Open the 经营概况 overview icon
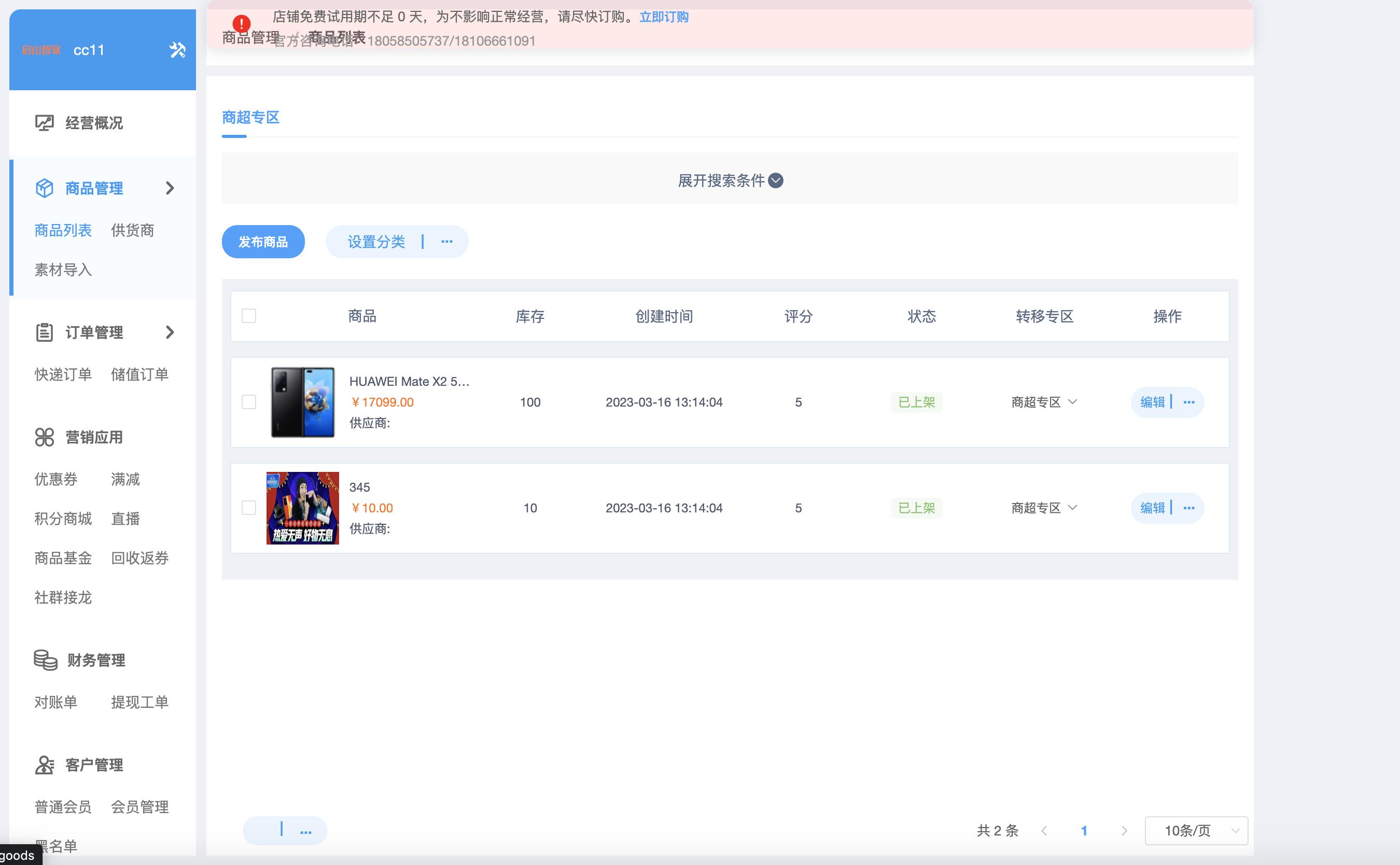This screenshot has height=865, width=1400. click(x=45, y=122)
